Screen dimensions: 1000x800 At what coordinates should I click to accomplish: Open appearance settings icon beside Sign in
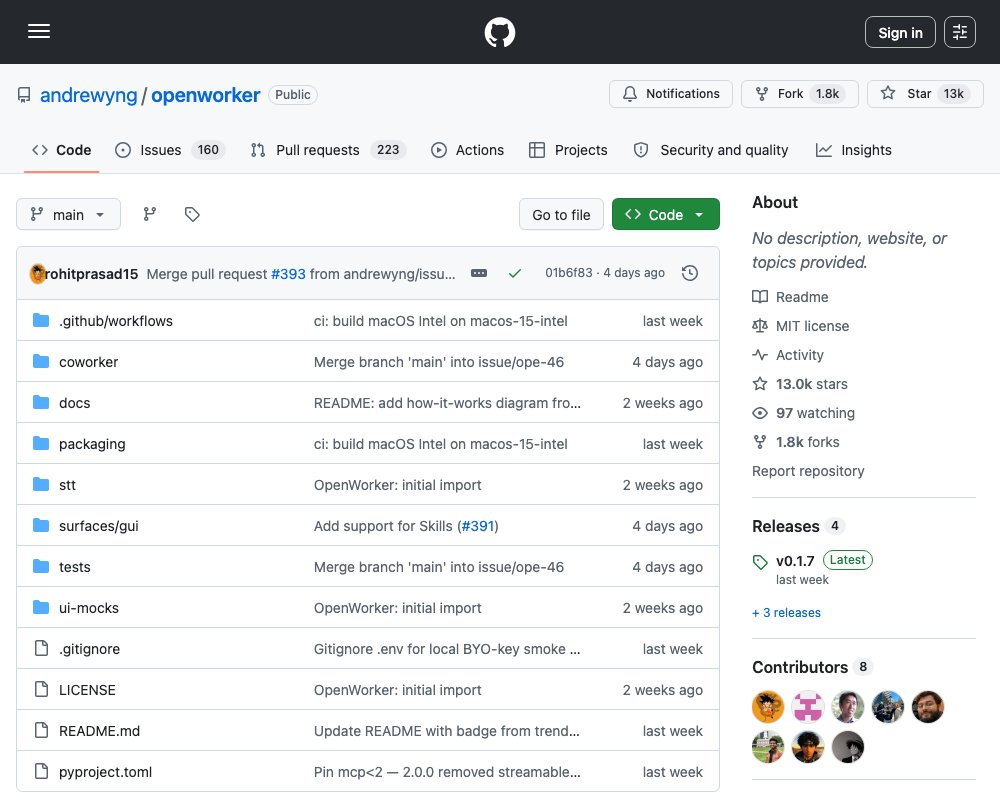959,32
